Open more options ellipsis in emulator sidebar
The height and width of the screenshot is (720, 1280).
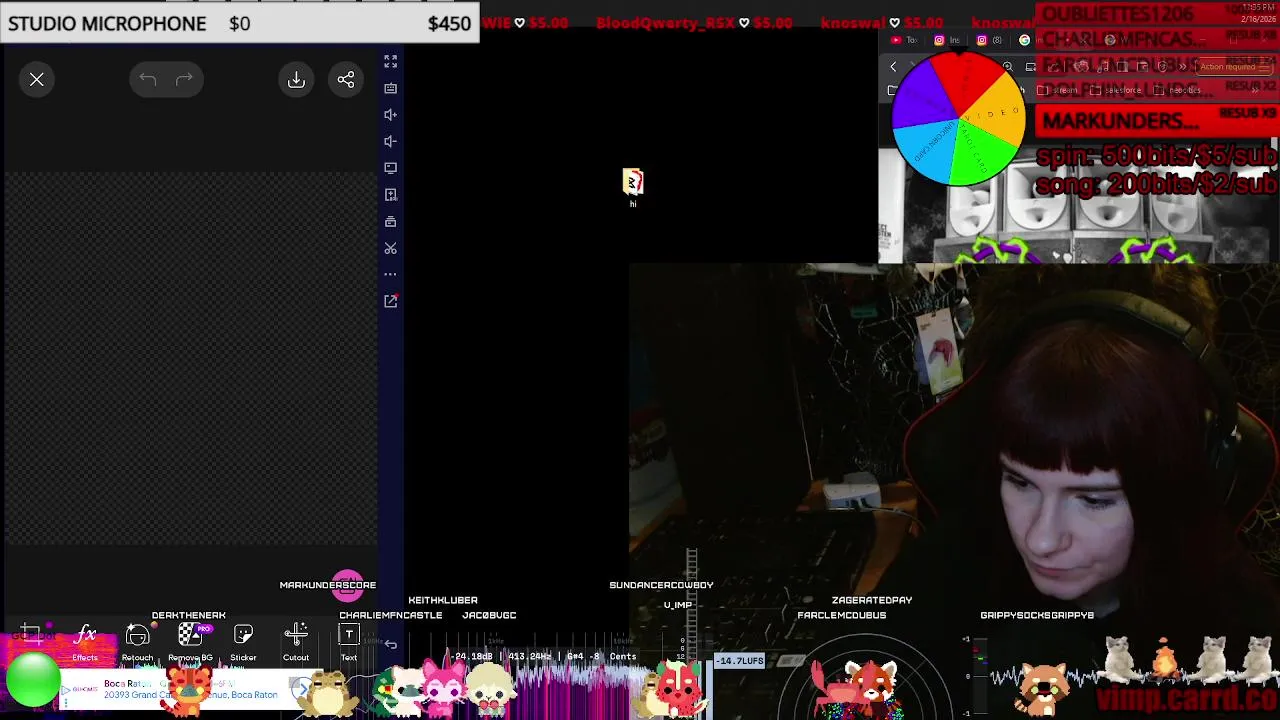391,274
